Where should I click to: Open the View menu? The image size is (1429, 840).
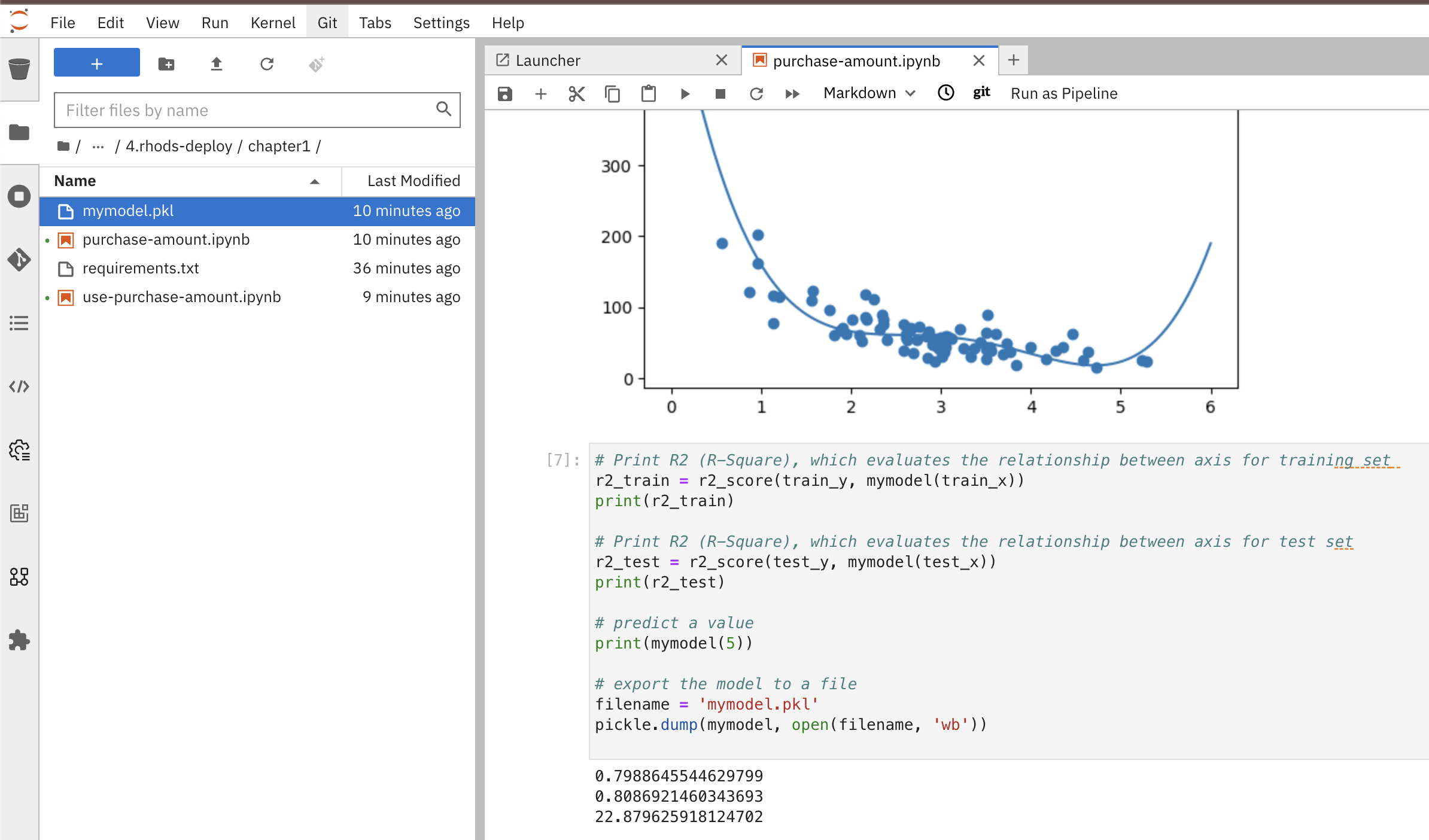[x=163, y=23]
